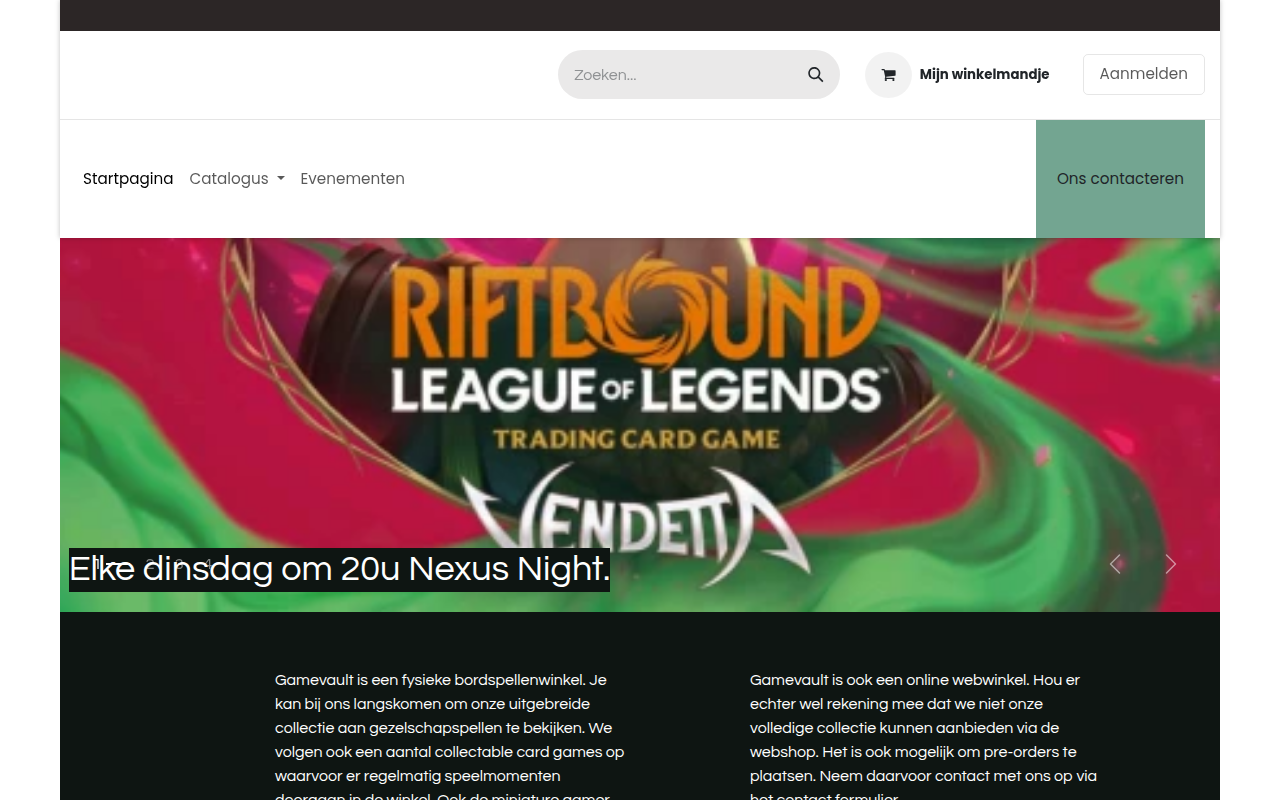
Task: Open the Startpagina menu item
Action: [128, 179]
